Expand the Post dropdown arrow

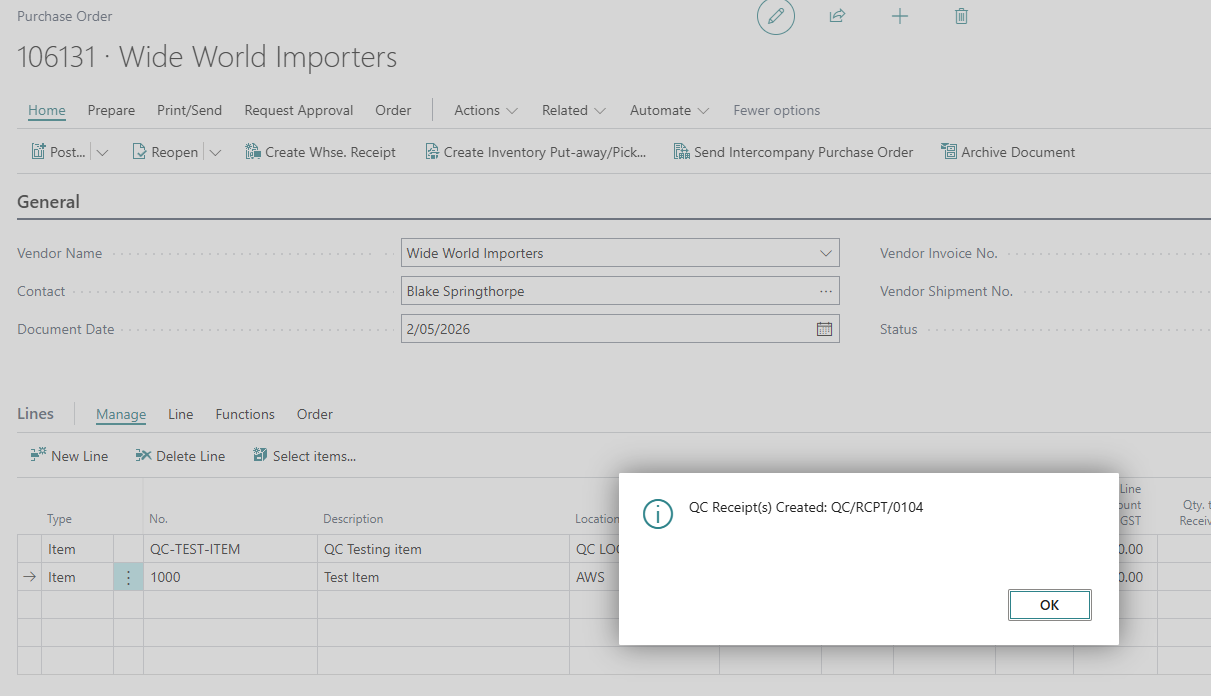[x=102, y=152]
